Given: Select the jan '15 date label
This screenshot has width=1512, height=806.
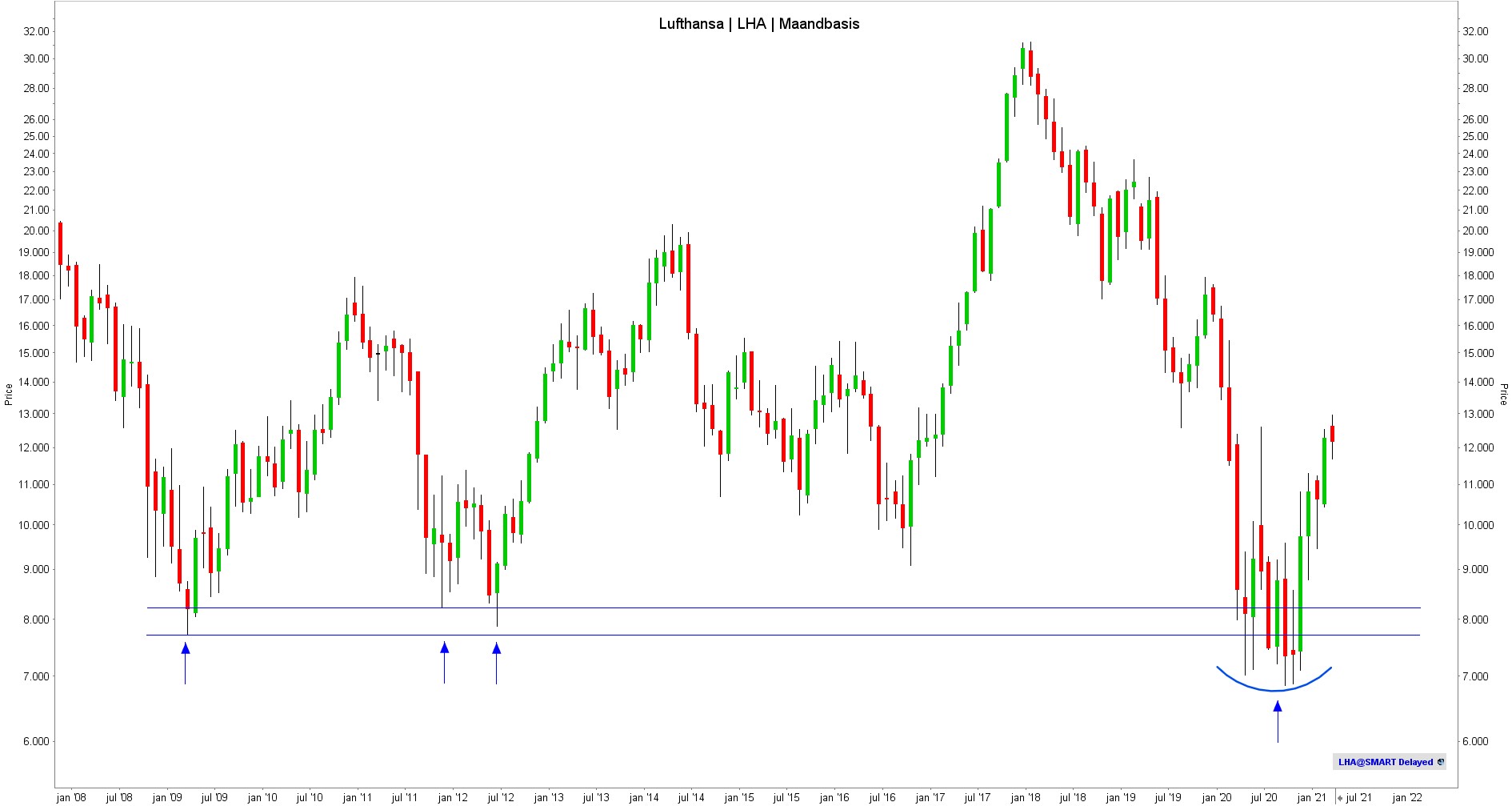Looking at the screenshot, I should point(739,797).
